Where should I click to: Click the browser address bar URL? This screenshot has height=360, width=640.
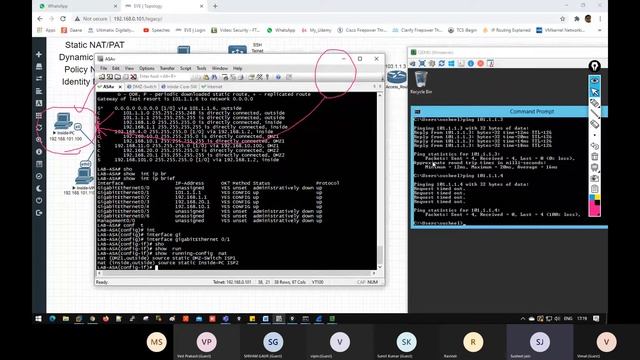(138, 19)
